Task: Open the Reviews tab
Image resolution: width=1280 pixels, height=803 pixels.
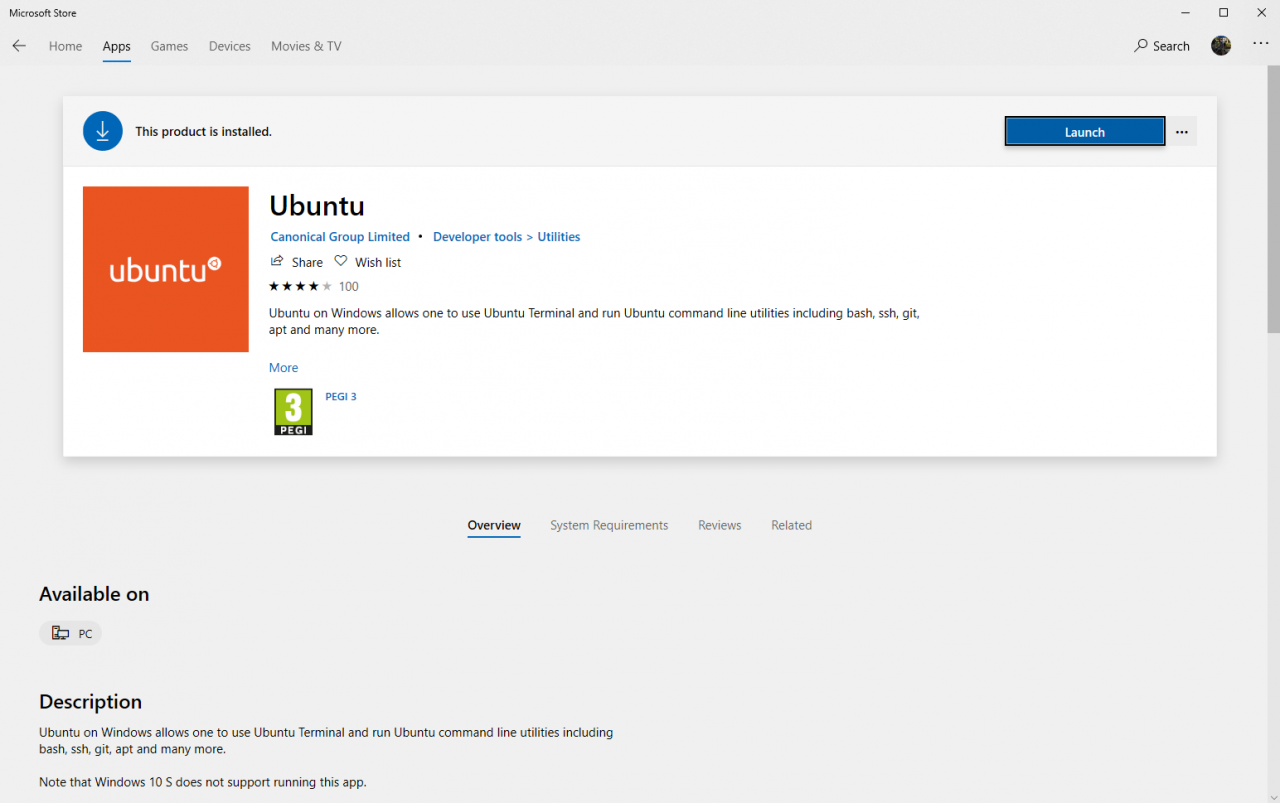Action: click(x=720, y=525)
